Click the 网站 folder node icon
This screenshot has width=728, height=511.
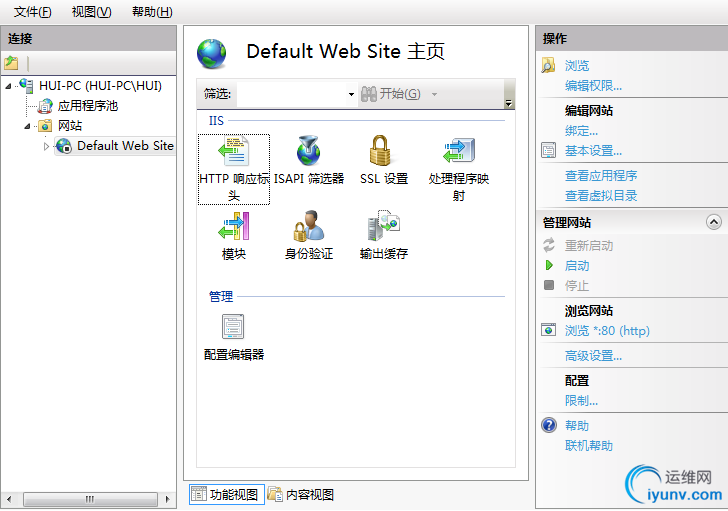pyautogui.click(x=45, y=125)
